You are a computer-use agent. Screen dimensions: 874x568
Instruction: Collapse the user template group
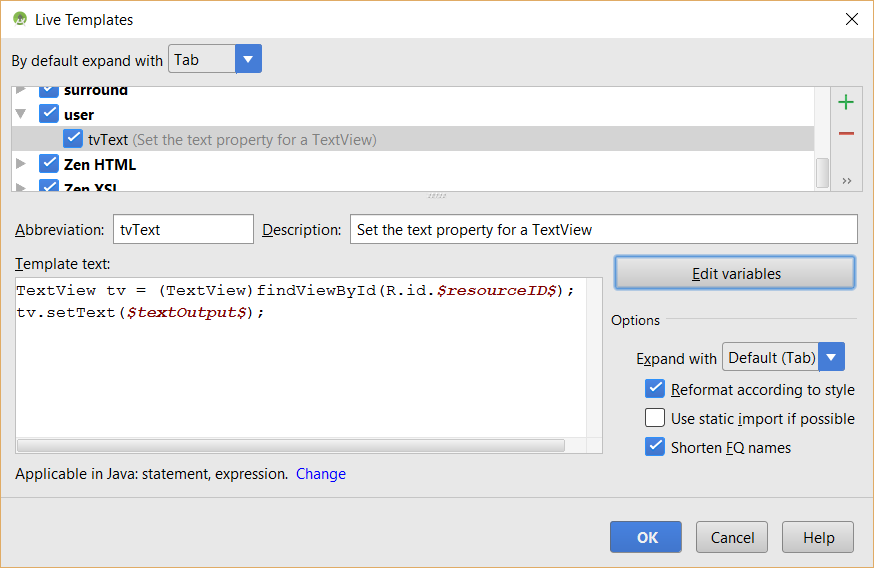tap(21, 114)
